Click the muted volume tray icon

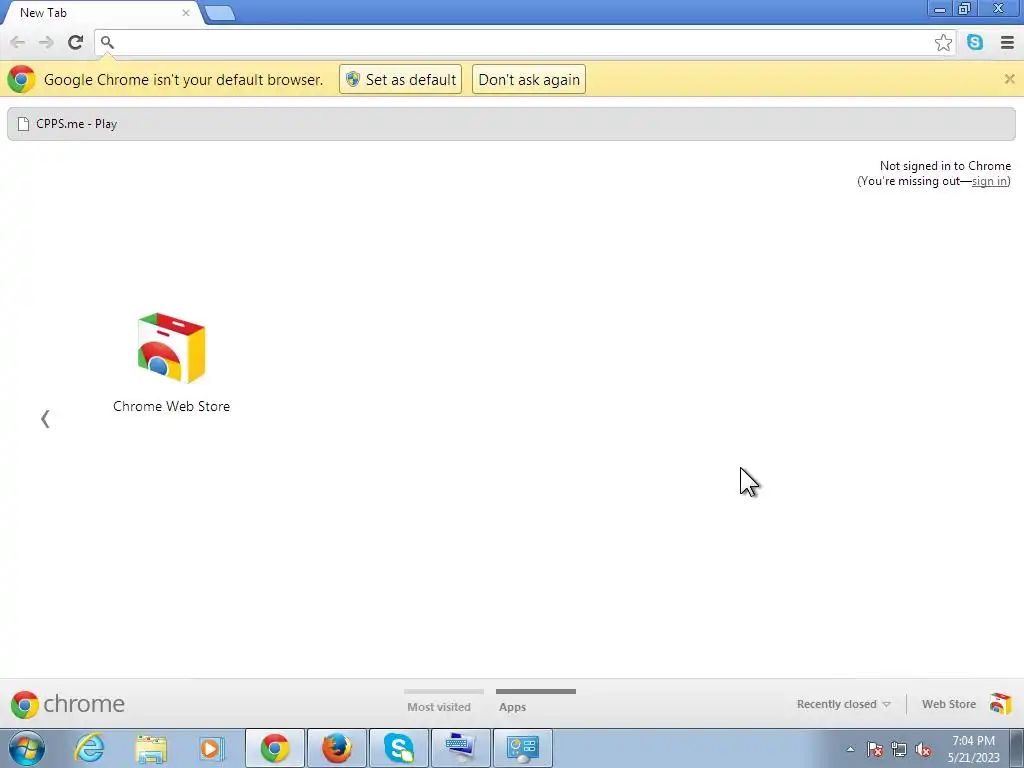[923, 749]
